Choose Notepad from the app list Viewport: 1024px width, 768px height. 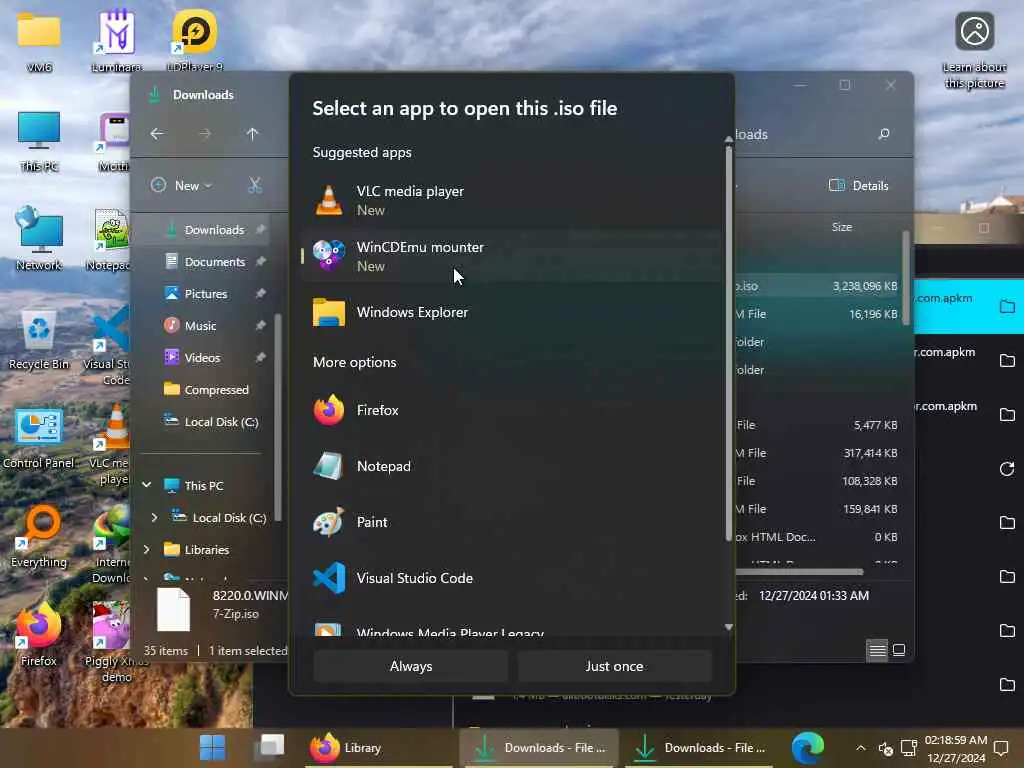pyautogui.click(x=511, y=466)
